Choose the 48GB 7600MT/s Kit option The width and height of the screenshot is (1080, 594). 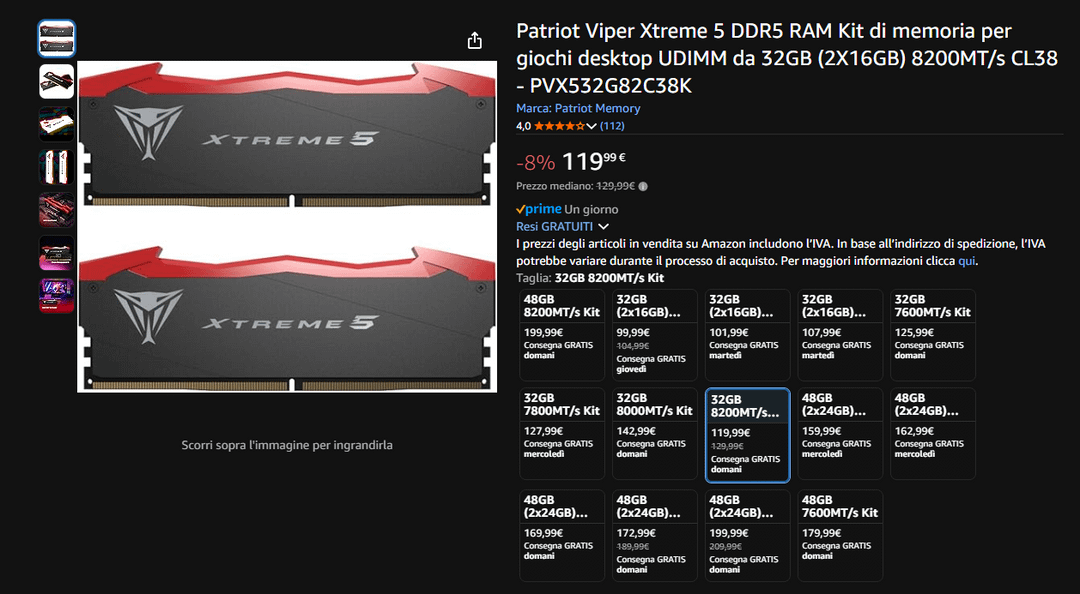[x=840, y=535]
